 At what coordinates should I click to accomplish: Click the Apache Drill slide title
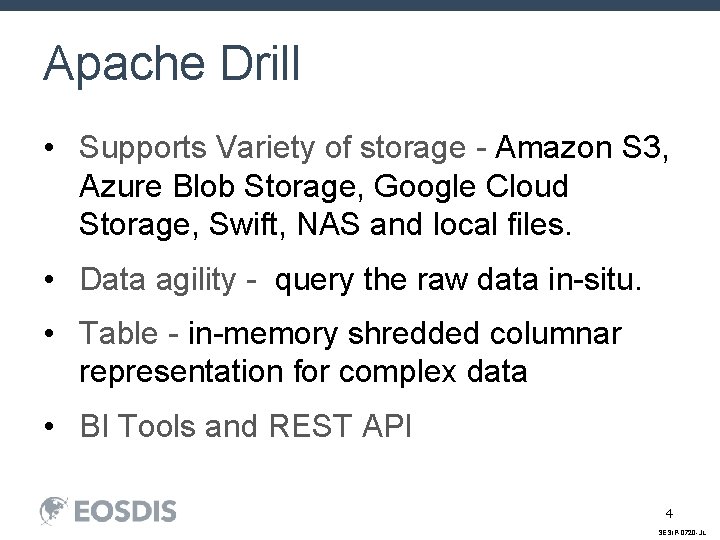tap(171, 63)
